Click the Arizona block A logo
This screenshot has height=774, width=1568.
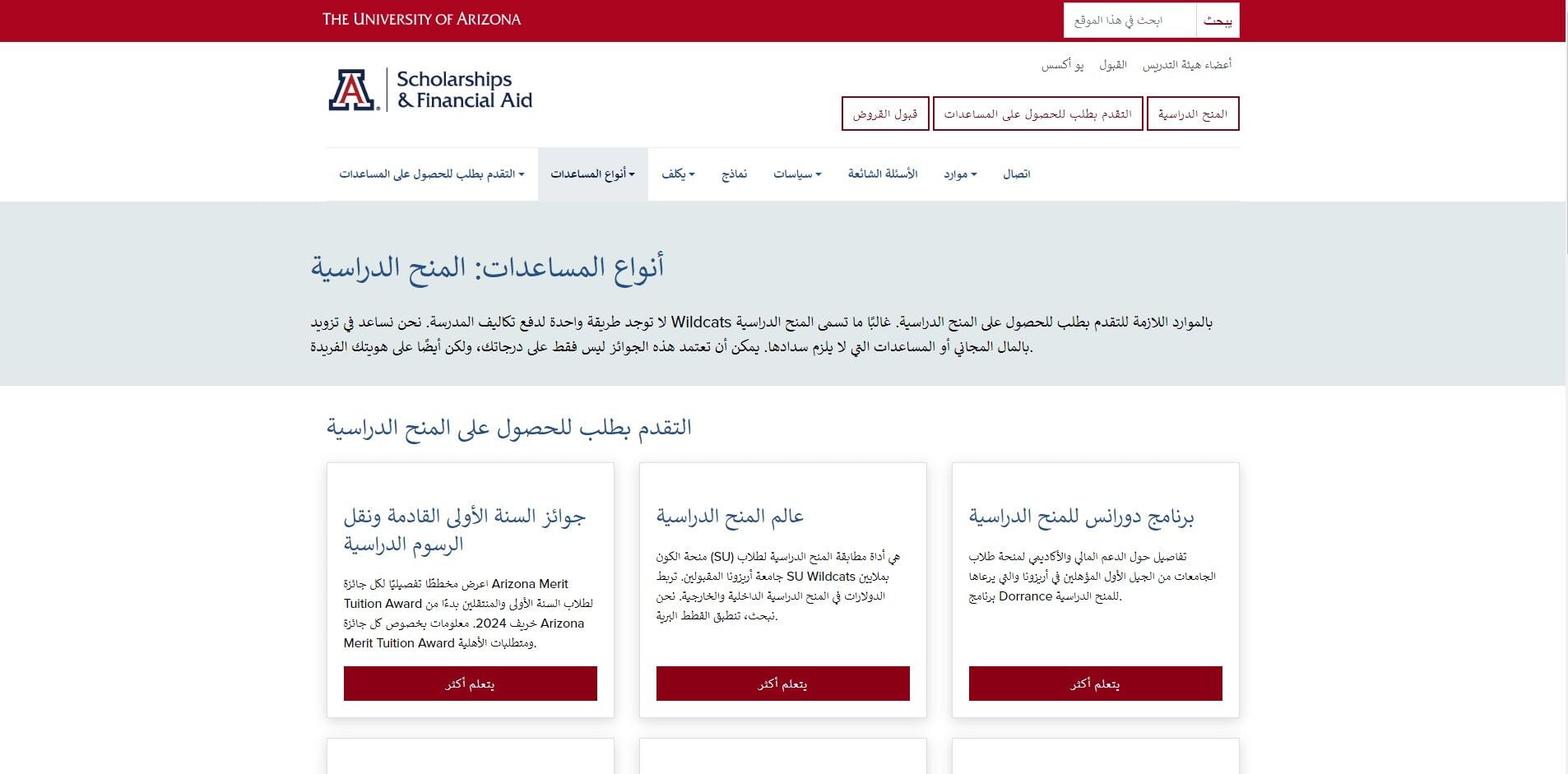352,90
